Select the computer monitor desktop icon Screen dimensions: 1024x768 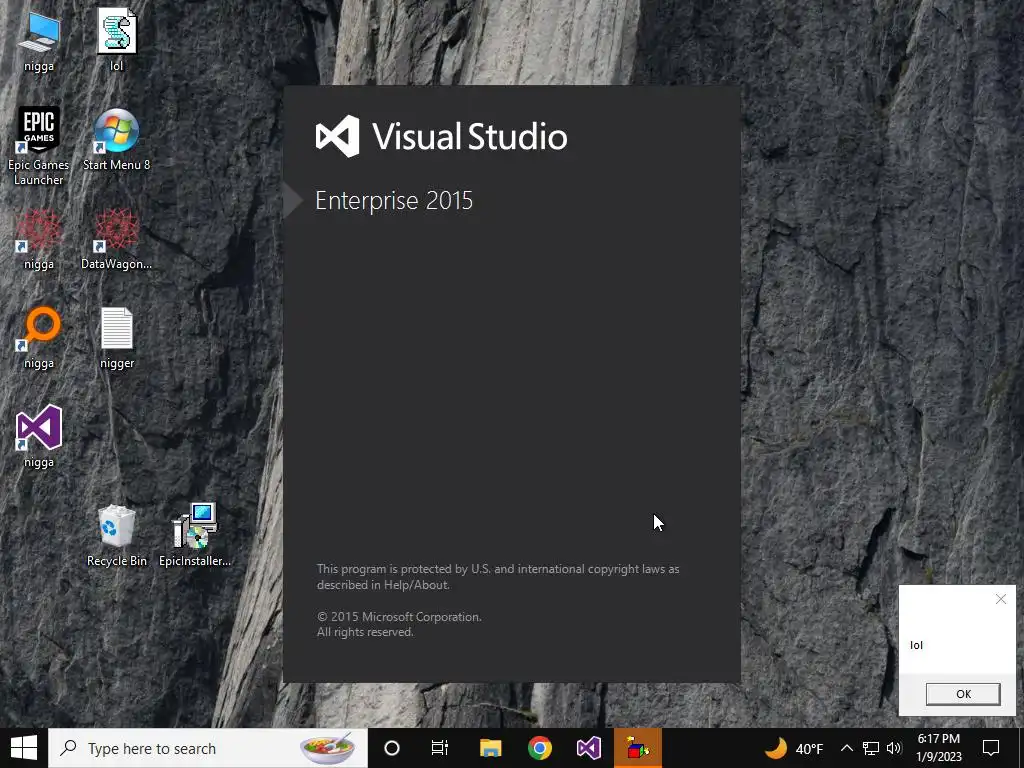click(x=39, y=40)
